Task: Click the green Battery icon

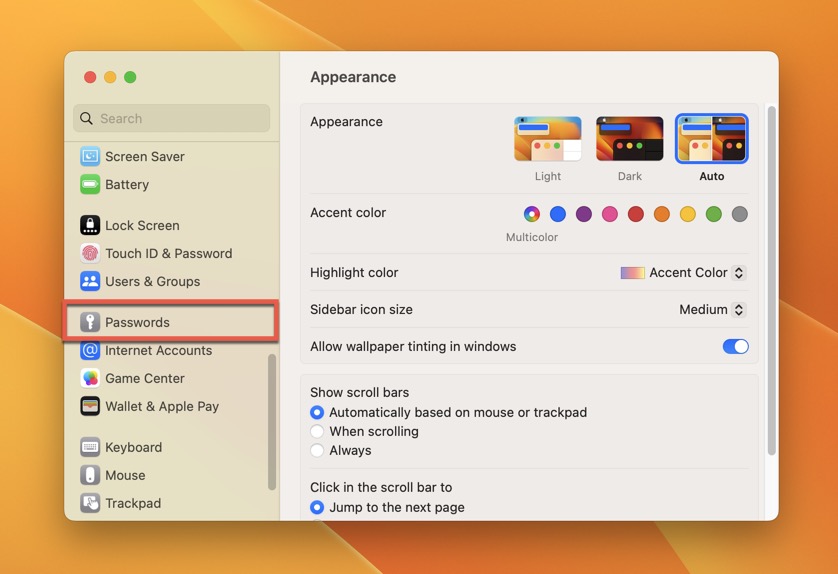Action: point(90,184)
